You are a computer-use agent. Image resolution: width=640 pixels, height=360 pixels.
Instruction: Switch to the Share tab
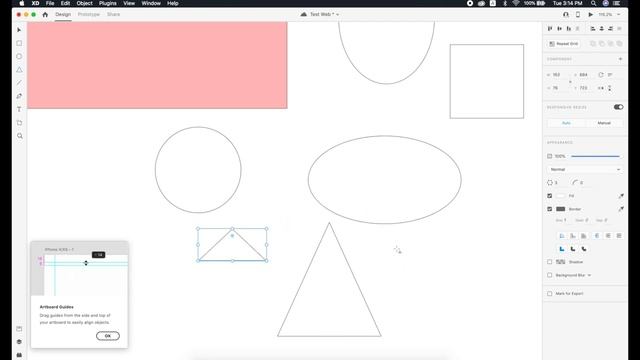click(113, 14)
